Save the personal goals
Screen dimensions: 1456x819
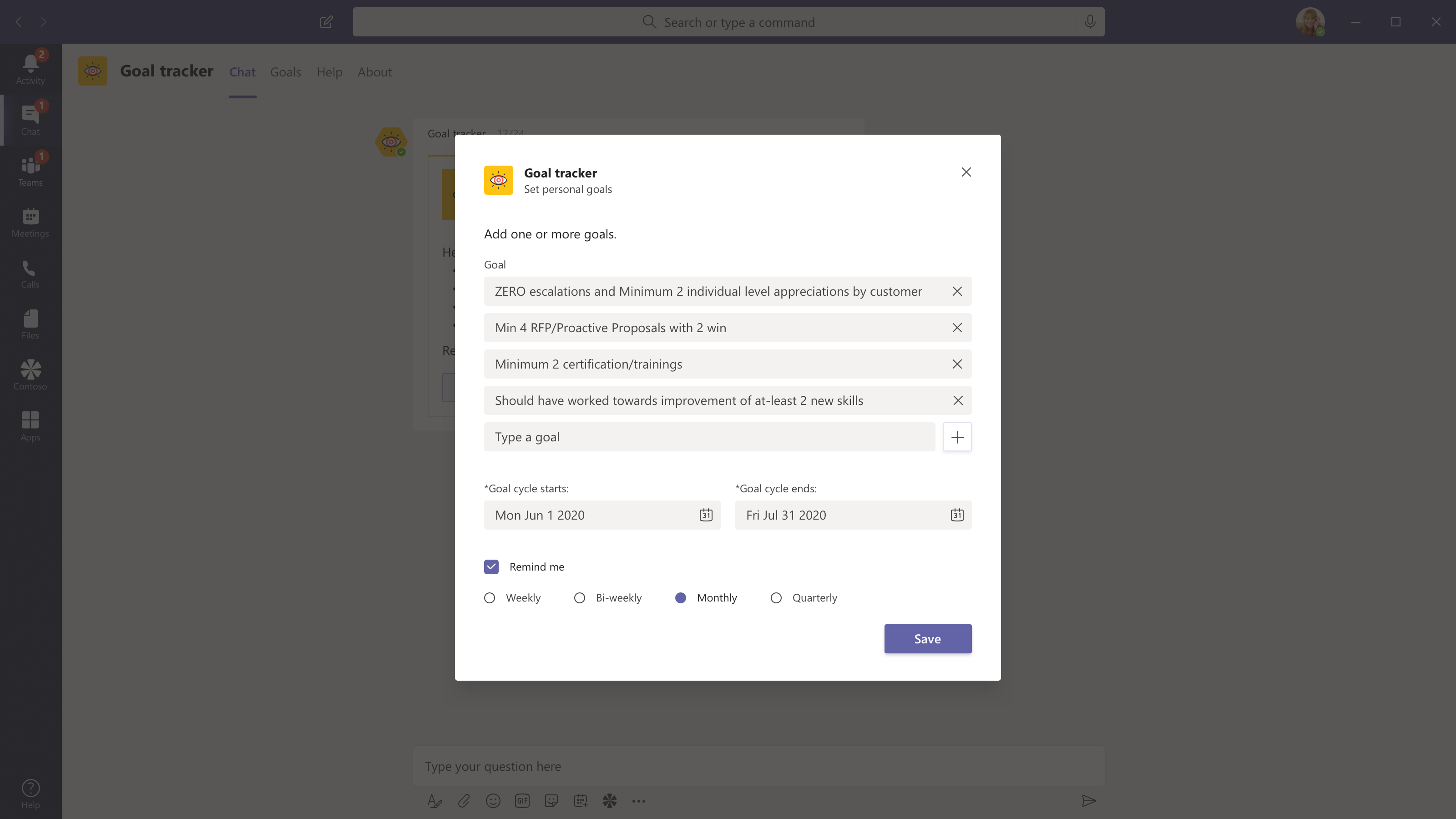tap(928, 639)
